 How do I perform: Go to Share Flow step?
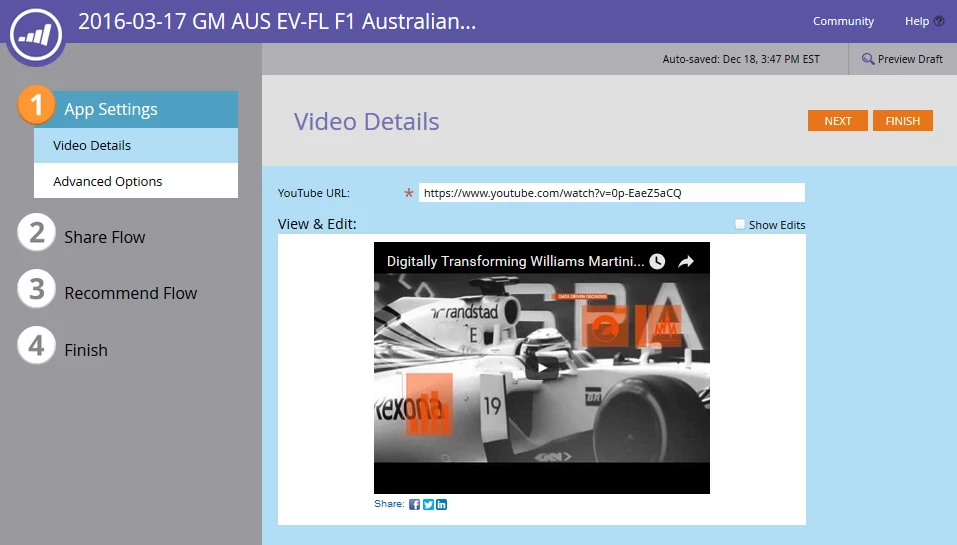pos(104,237)
